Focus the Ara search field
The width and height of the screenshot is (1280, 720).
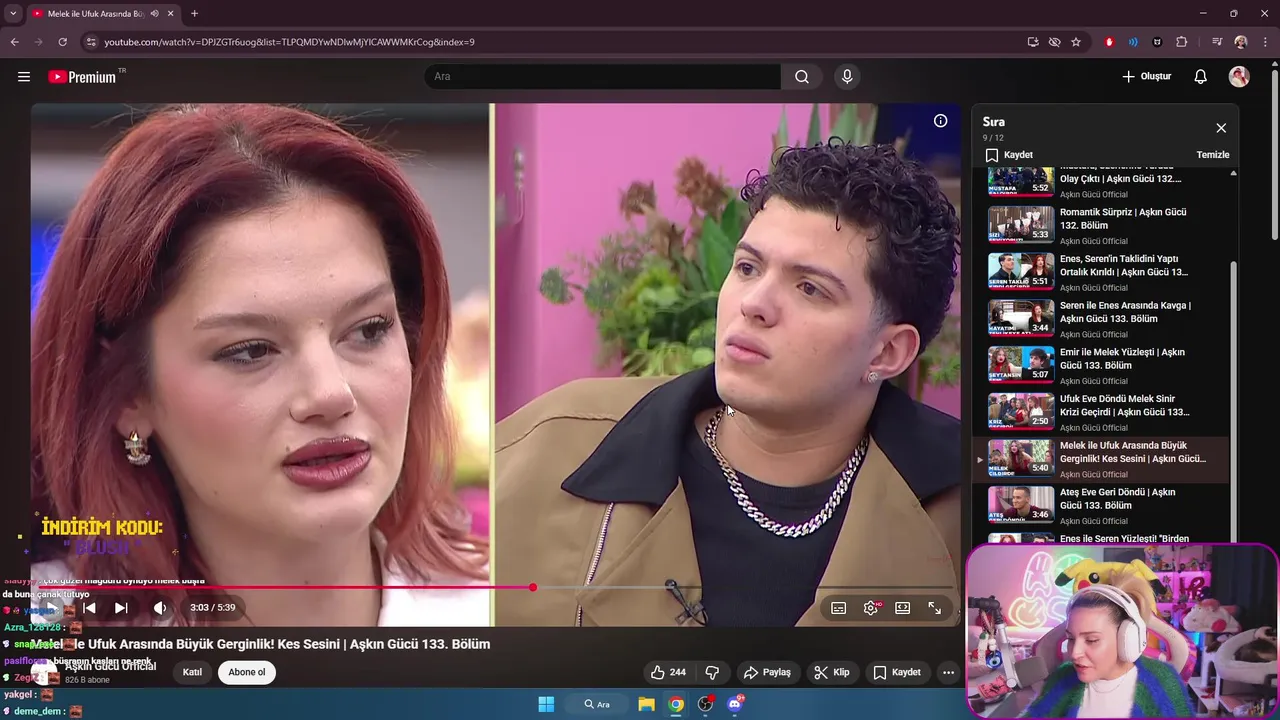(603, 77)
